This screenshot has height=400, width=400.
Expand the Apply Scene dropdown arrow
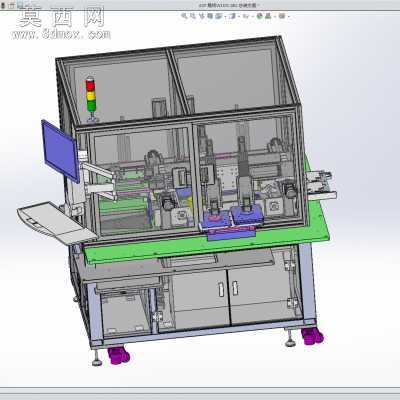tap(275, 16)
